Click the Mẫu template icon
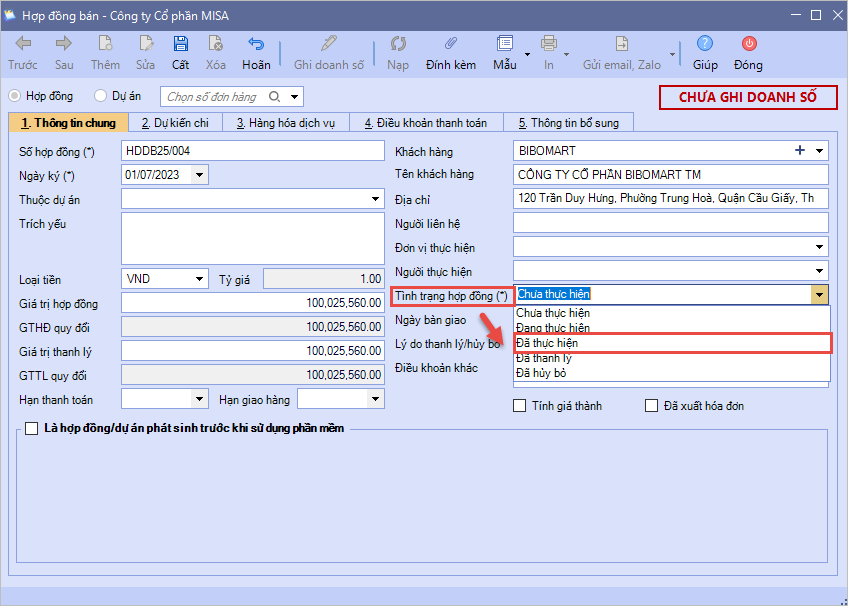 click(x=503, y=44)
